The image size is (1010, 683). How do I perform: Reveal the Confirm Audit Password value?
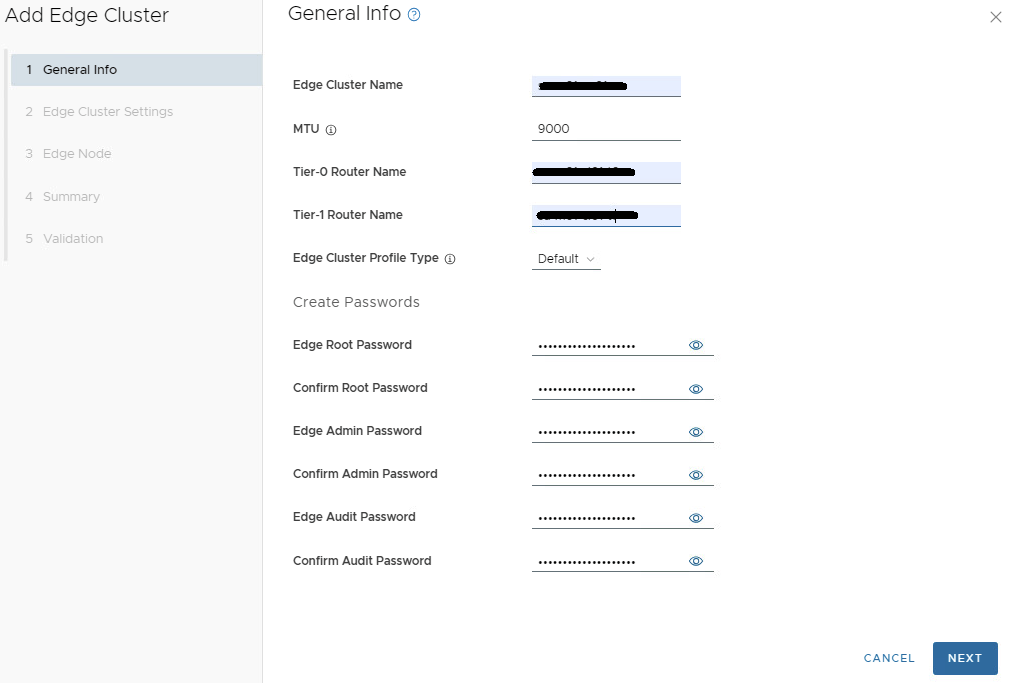(x=696, y=562)
